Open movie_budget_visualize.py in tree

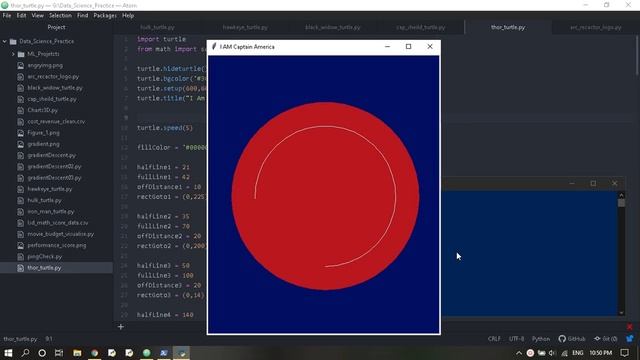60,234
